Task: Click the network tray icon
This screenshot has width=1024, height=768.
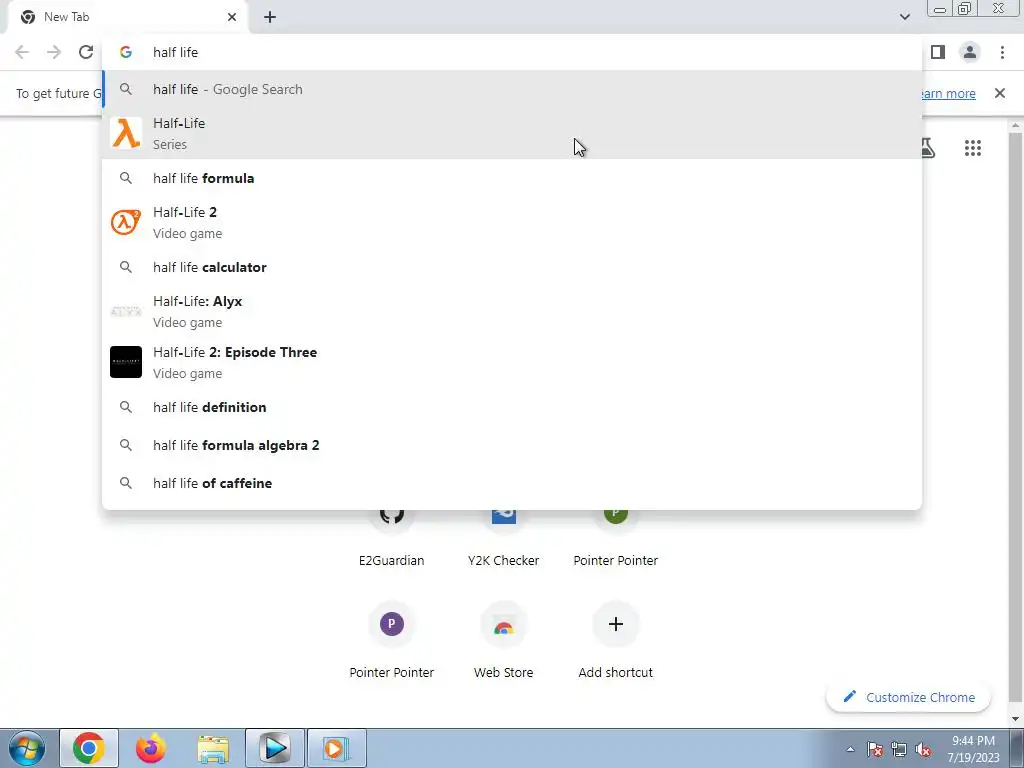Action: (x=899, y=749)
